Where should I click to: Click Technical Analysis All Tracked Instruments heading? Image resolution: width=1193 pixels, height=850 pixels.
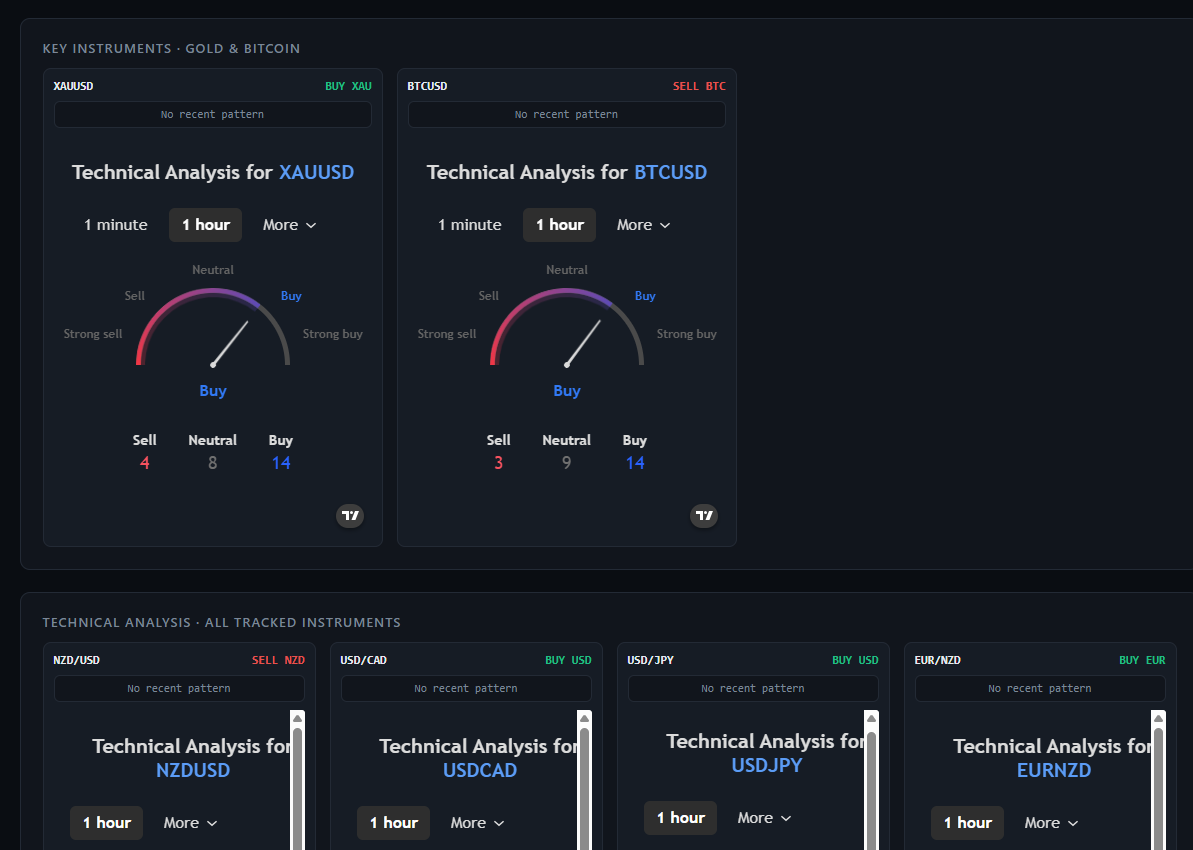[221, 622]
